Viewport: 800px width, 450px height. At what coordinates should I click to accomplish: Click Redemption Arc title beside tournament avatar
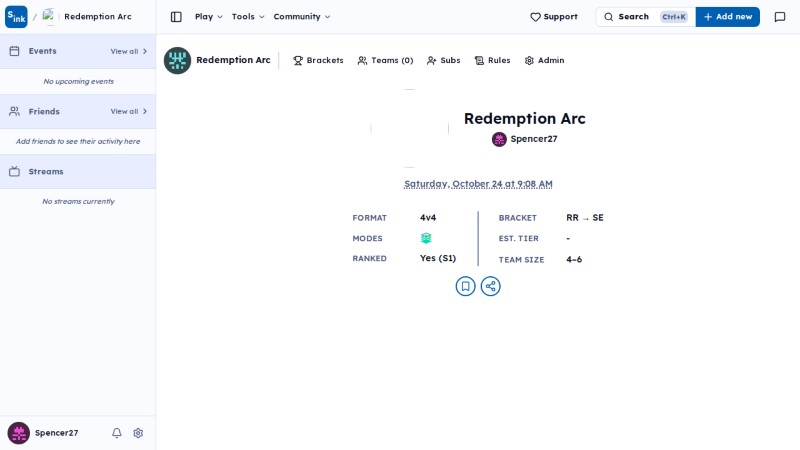pos(233,60)
